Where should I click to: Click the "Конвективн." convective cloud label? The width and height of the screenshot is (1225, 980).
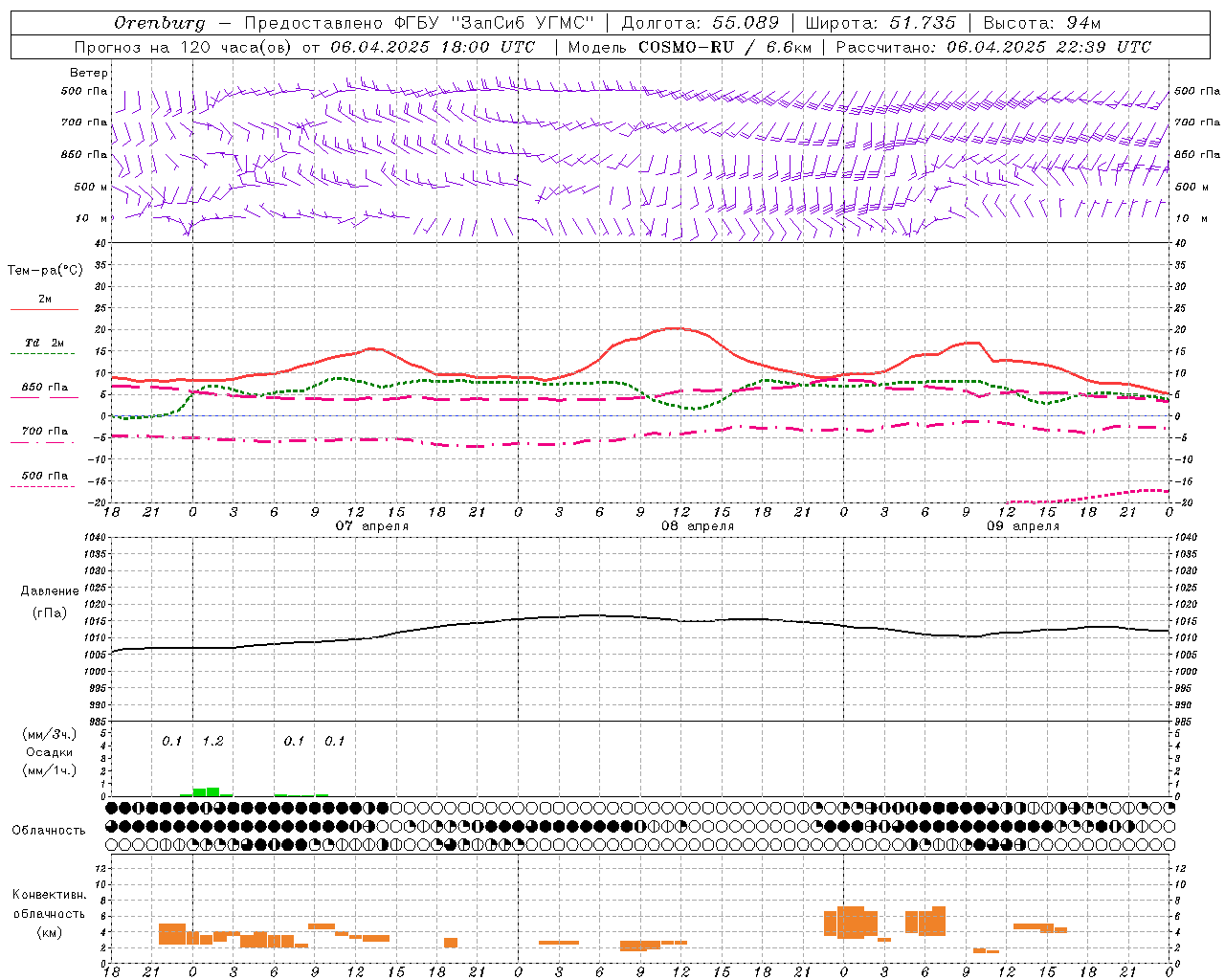click(50, 895)
